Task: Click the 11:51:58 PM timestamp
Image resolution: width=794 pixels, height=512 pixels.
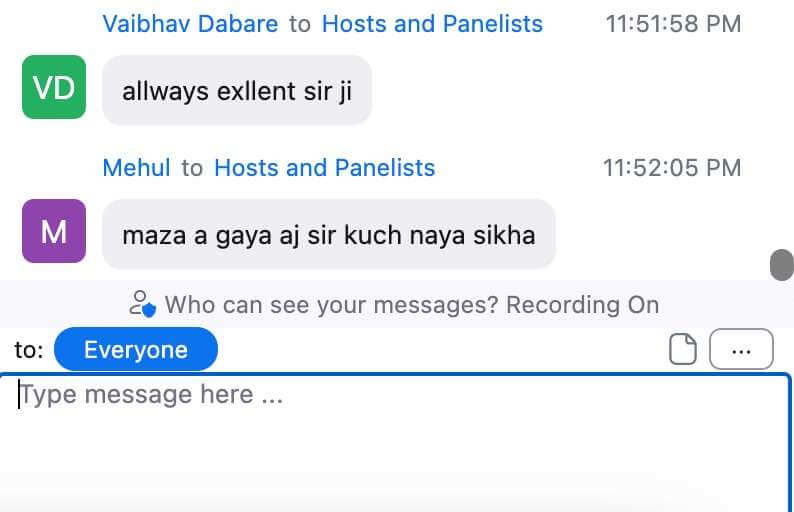Action: pyautogui.click(x=673, y=24)
